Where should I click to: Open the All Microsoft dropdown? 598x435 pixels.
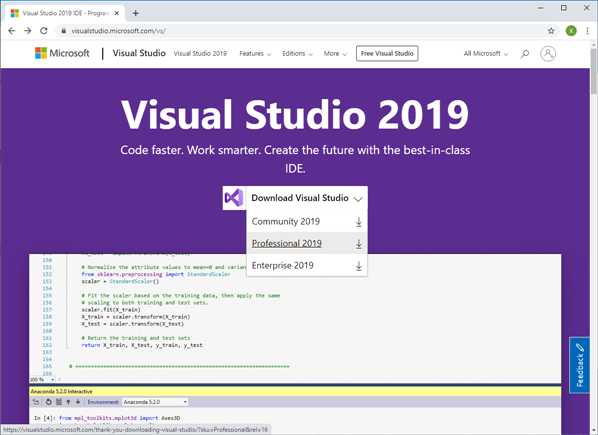pyautogui.click(x=486, y=54)
